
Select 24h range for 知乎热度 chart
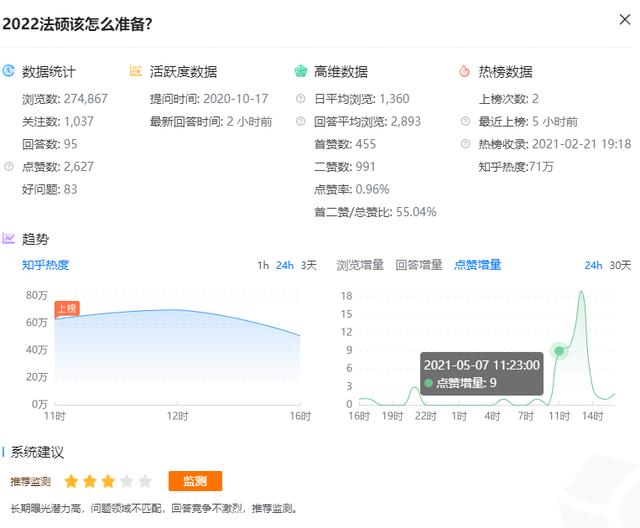pos(285,265)
